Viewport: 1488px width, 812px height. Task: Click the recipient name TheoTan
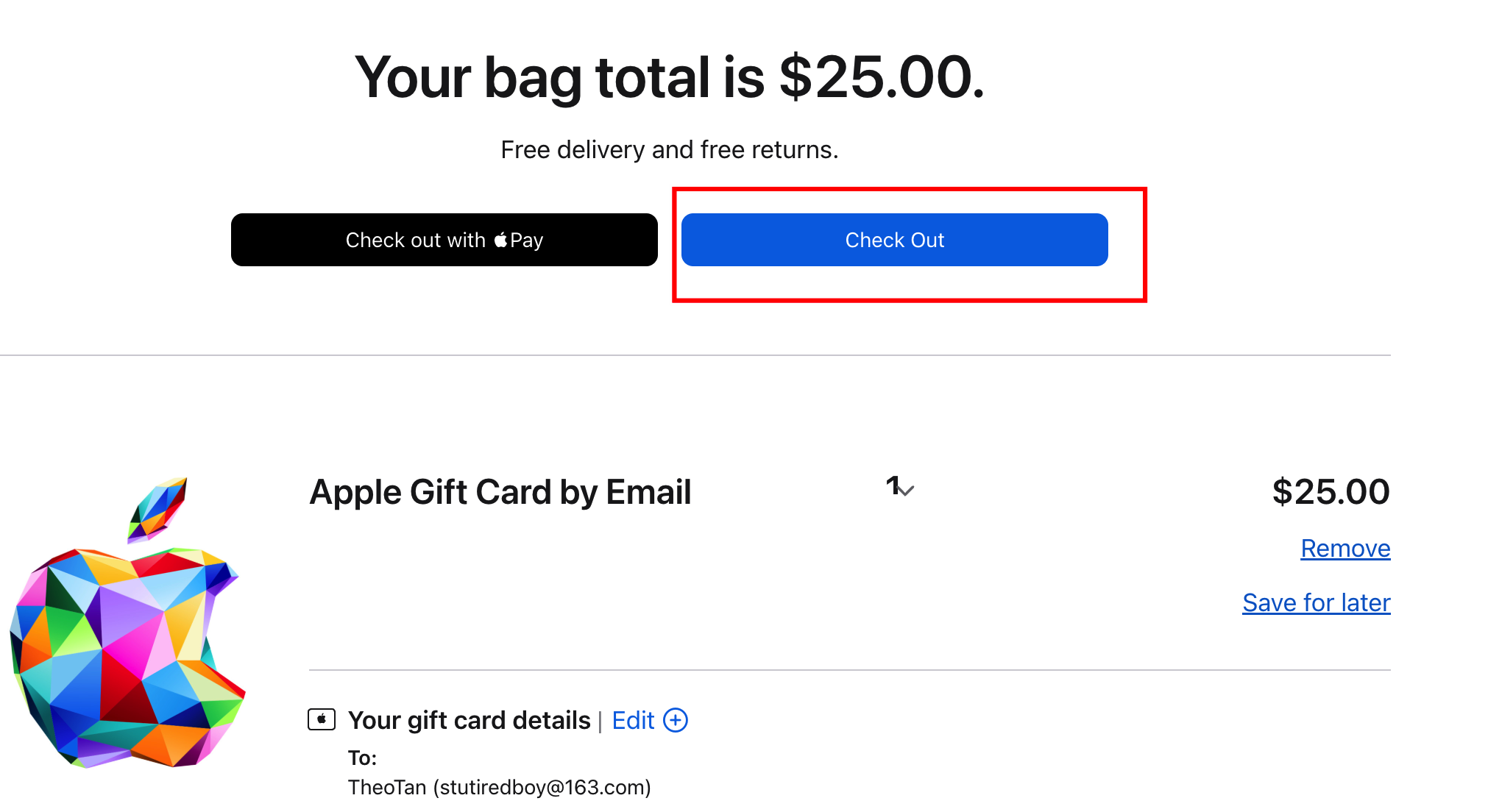click(x=387, y=788)
